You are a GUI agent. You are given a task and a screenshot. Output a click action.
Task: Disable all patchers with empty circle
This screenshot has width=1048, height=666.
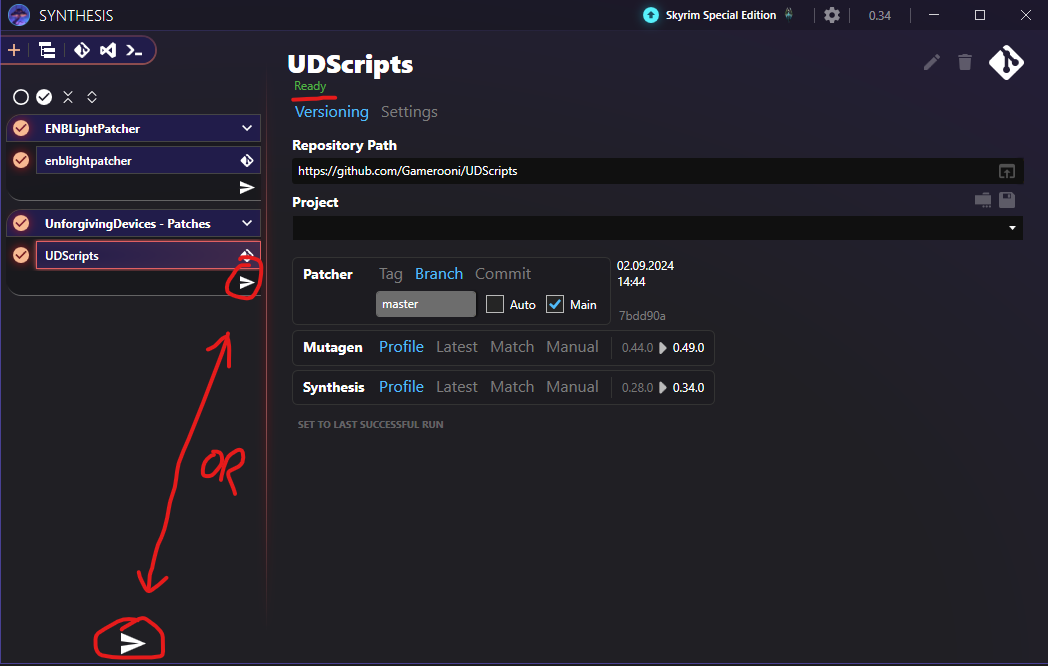tap(21, 98)
